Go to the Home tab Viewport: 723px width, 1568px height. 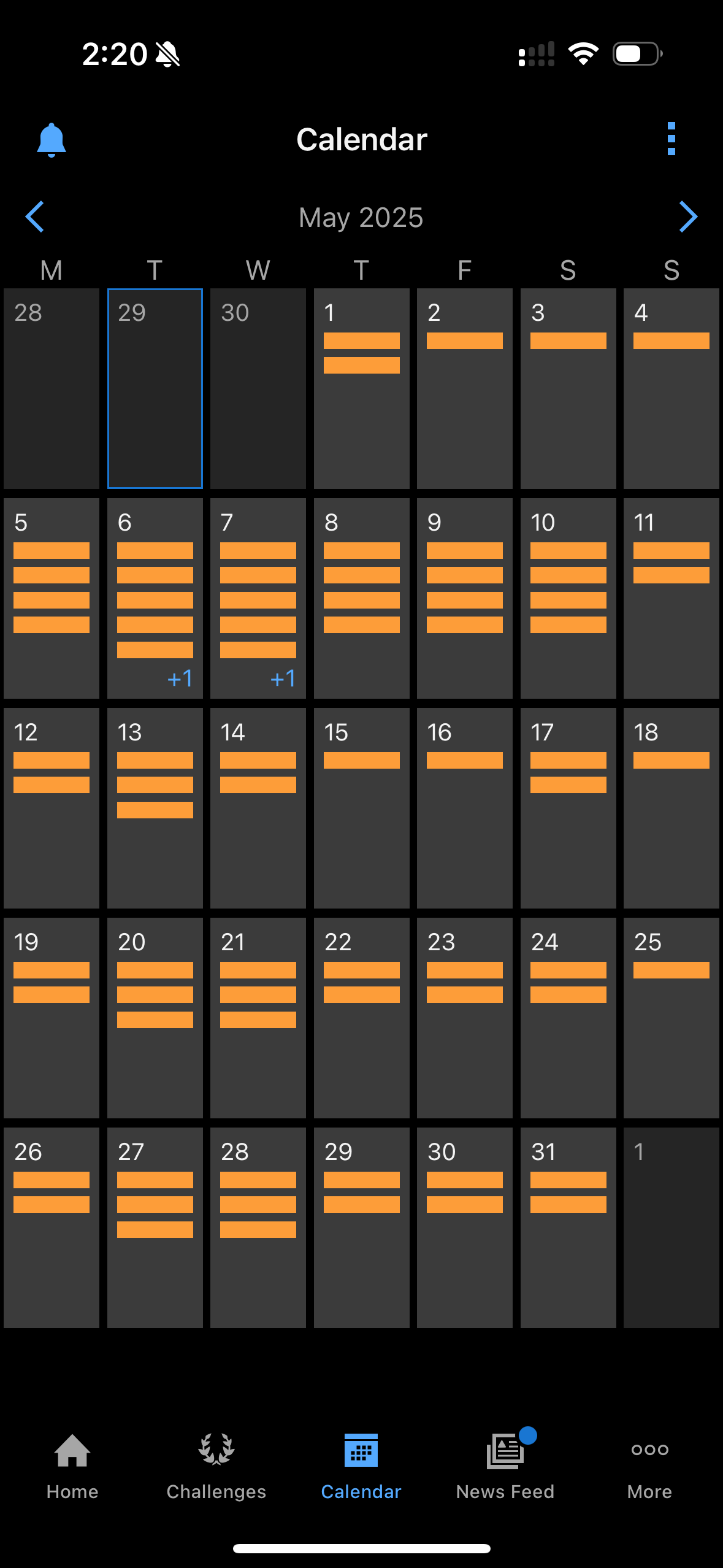point(72,1466)
